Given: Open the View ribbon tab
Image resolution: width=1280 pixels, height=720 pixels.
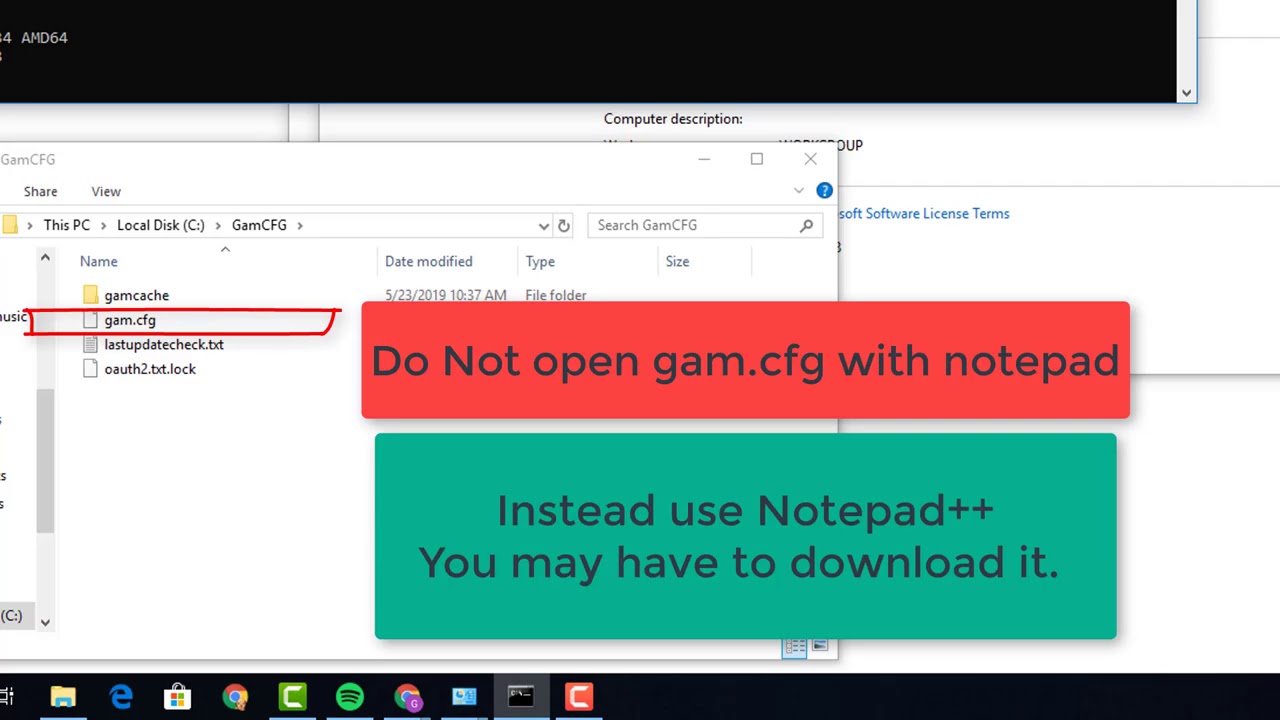Looking at the screenshot, I should click(x=106, y=191).
